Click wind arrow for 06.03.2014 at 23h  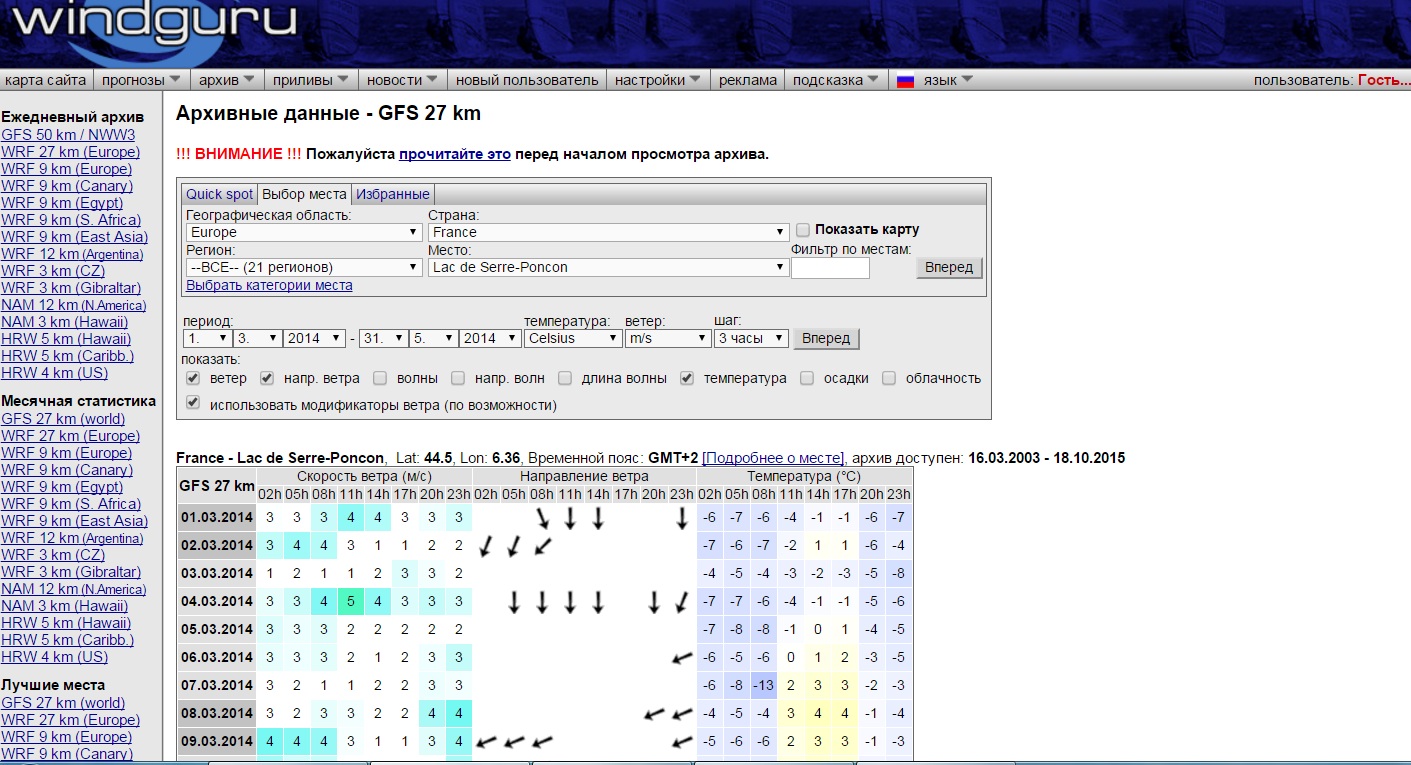point(682,658)
